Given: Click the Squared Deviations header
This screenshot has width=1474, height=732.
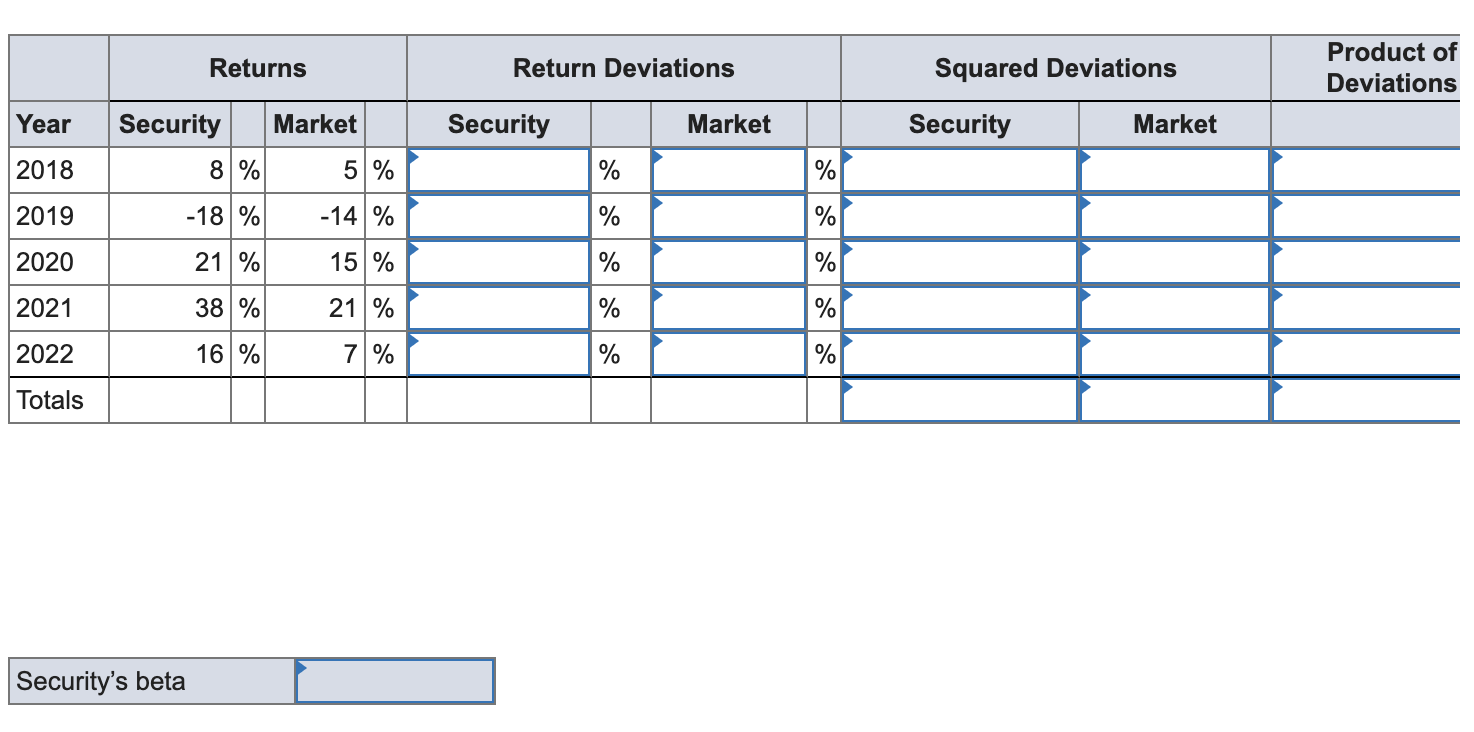Looking at the screenshot, I should (x=1055, y=68).
